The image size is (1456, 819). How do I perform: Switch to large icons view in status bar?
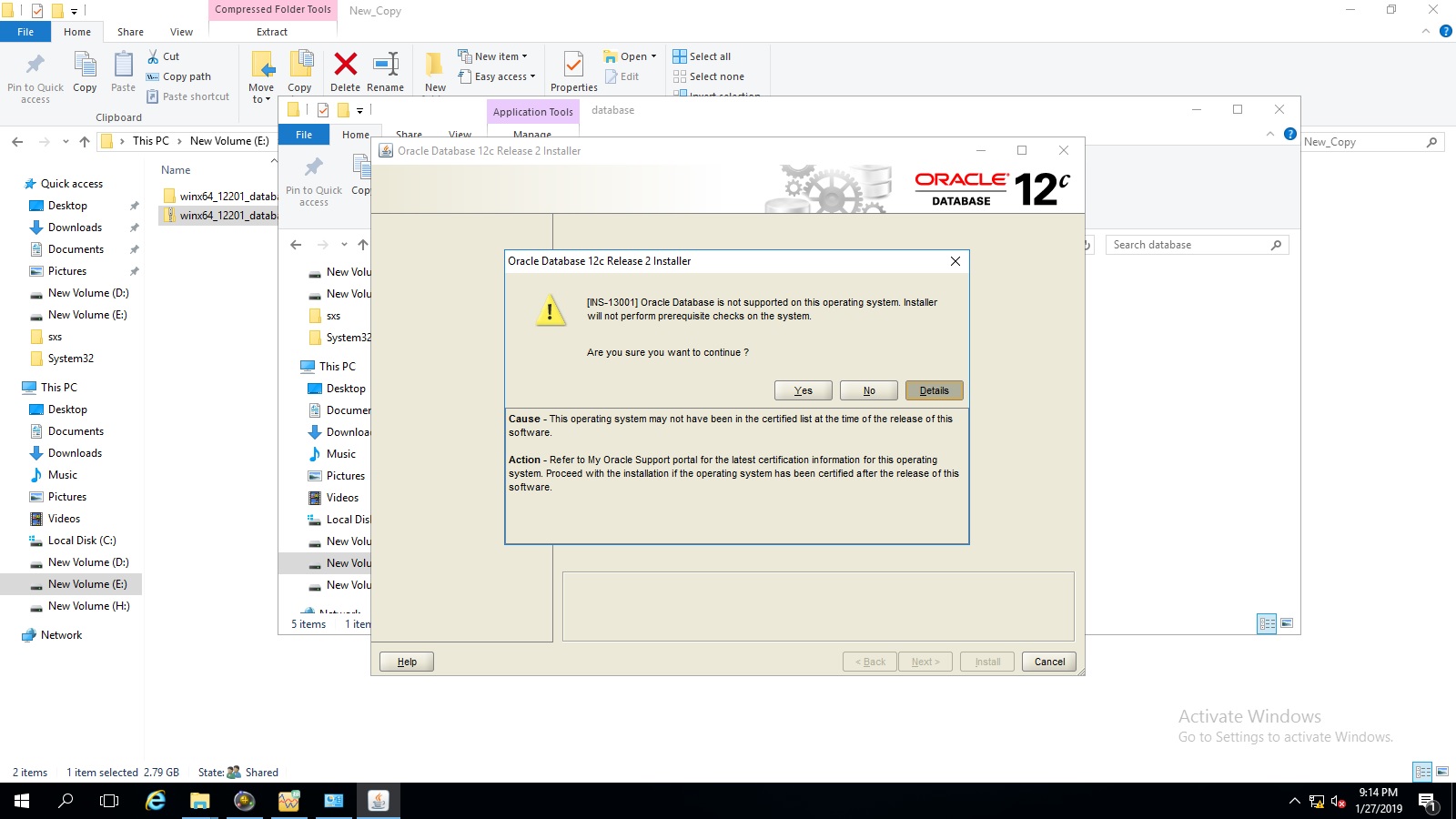pyautogui.click(x=1441, y=772)
